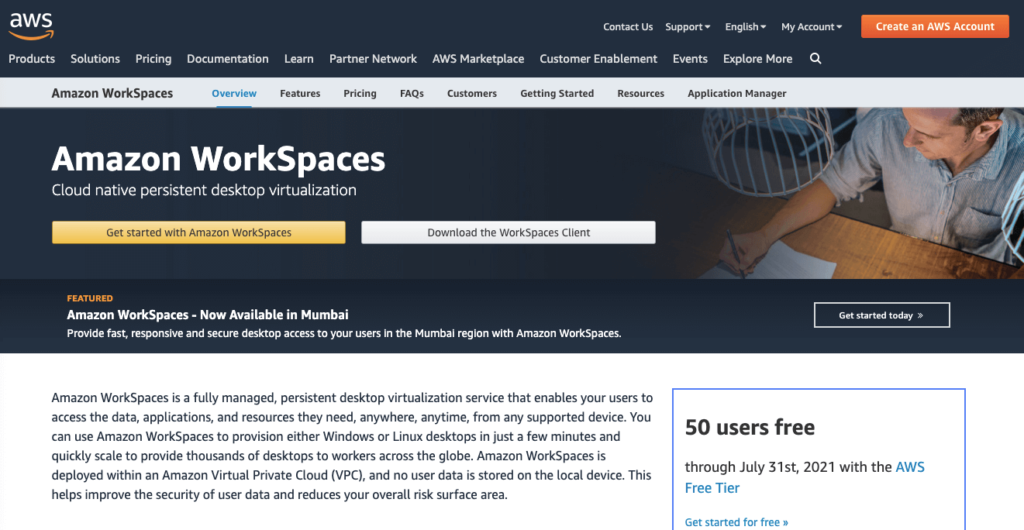Open the Solutions menu

95,59
